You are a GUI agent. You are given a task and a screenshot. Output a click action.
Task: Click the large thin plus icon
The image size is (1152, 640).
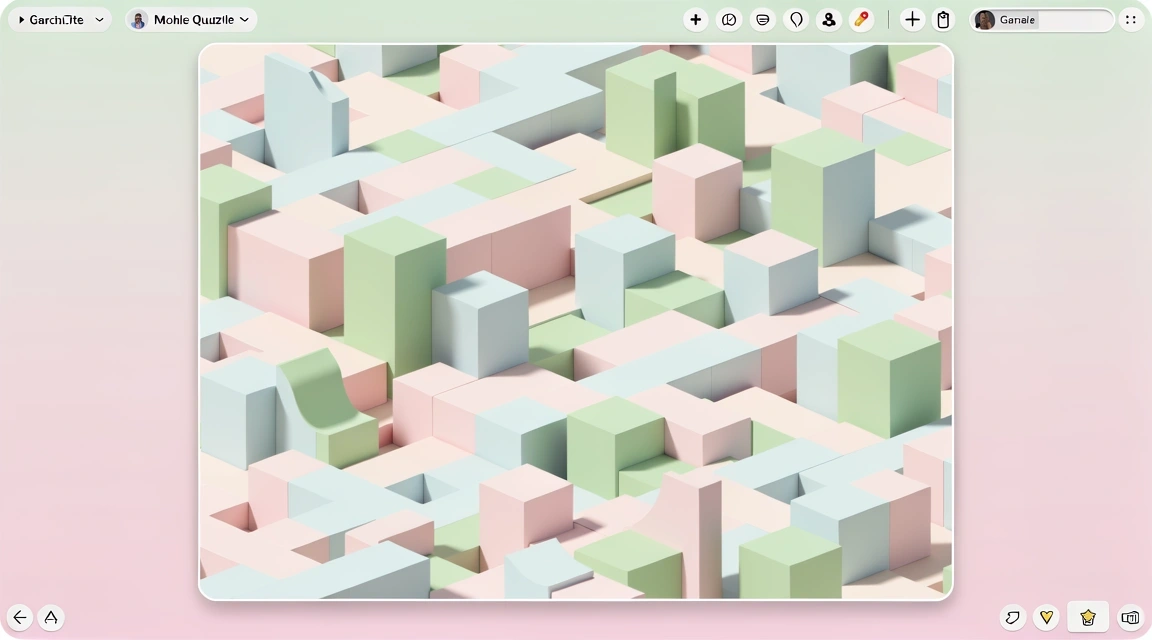[912, 20]
